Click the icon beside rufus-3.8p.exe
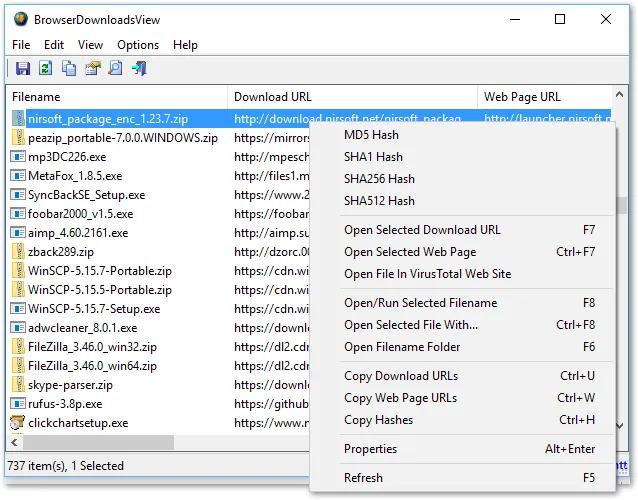 point(17,404)
